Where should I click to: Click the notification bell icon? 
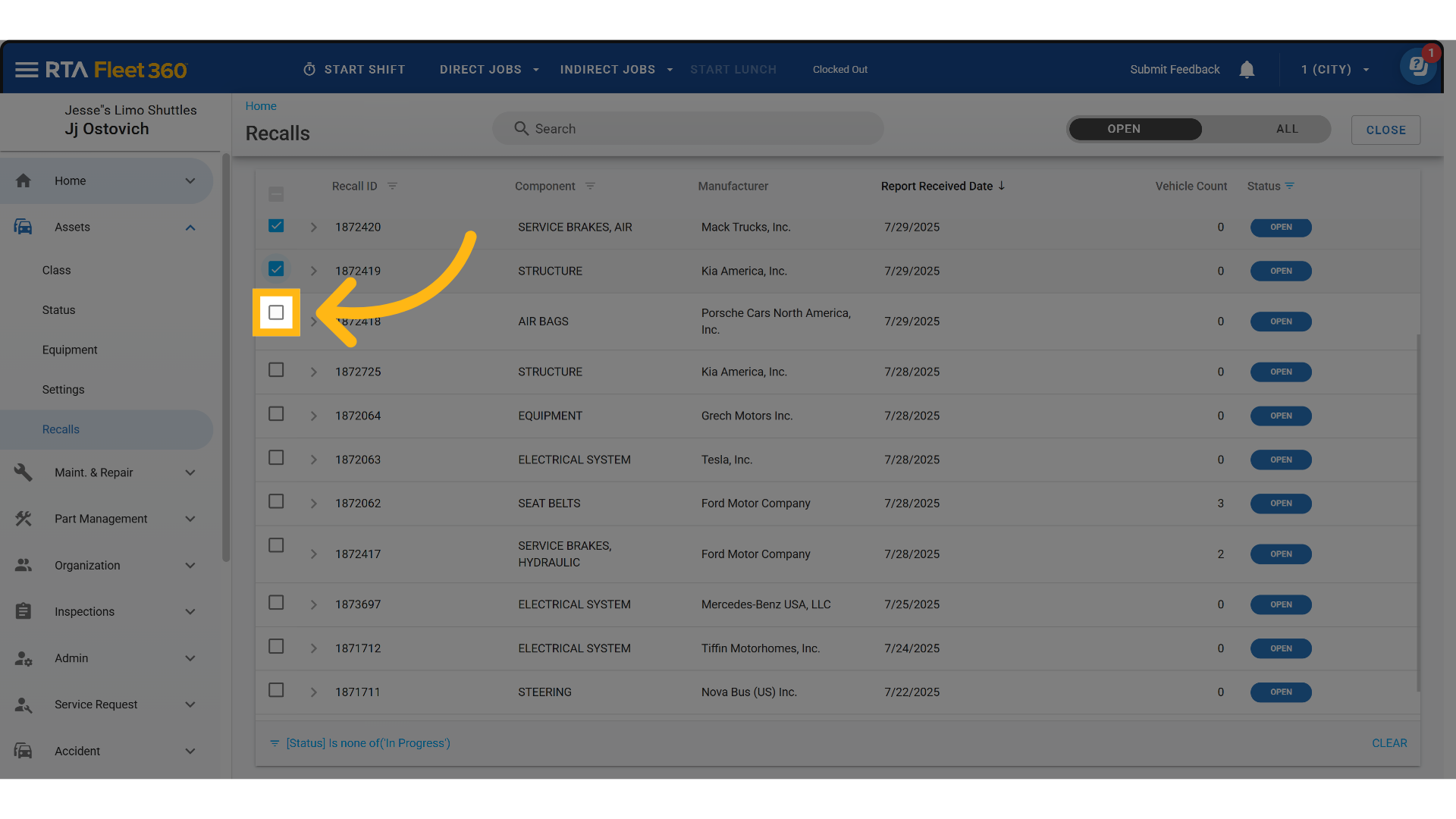(1247, 70)
